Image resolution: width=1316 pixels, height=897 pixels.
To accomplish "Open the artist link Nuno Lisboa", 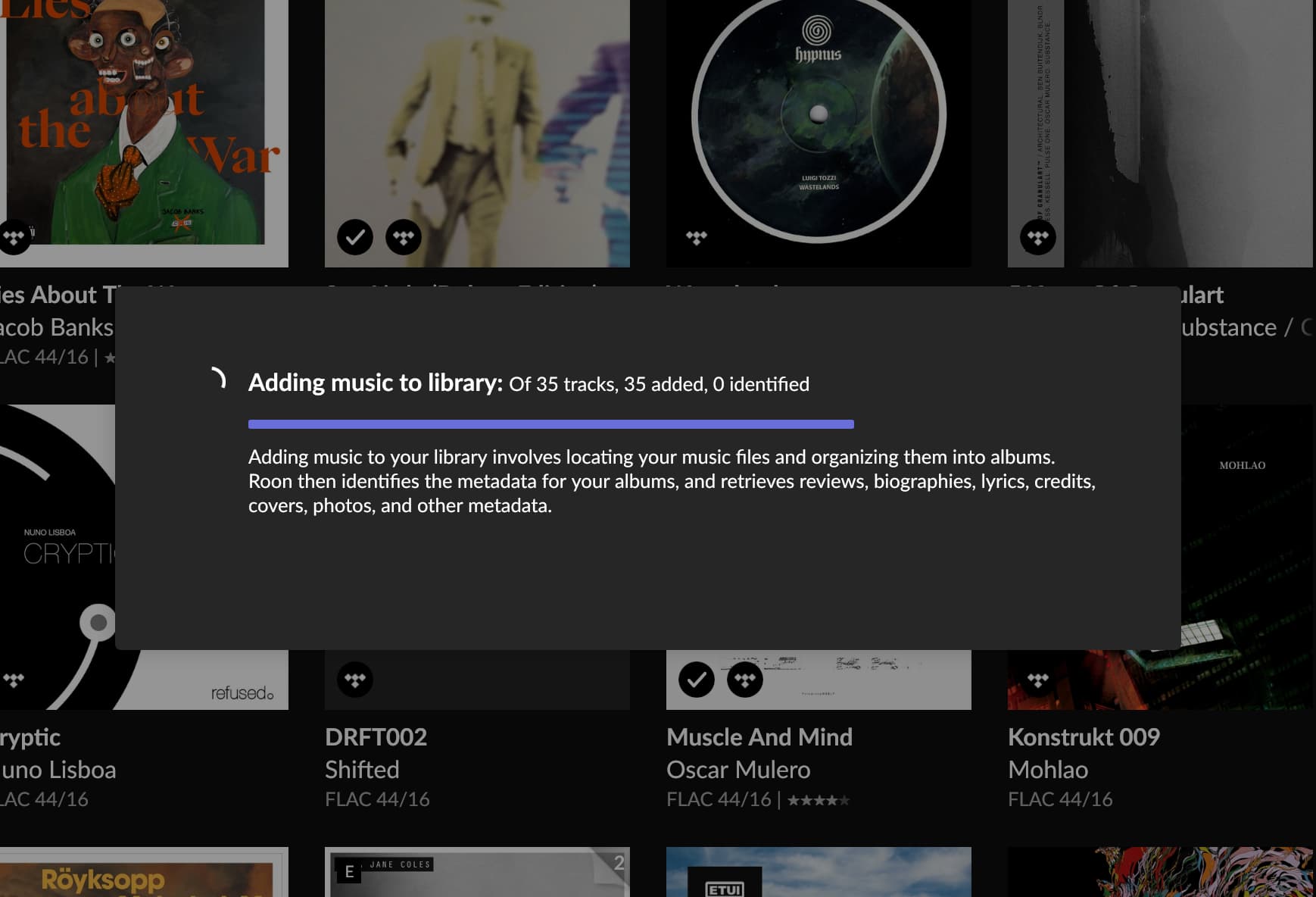I will pos(58,770).
